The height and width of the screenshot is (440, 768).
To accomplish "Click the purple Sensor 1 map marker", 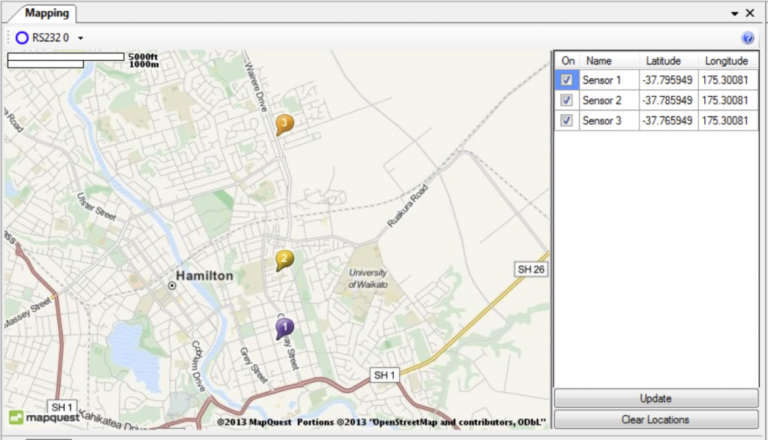I will 285,328.
